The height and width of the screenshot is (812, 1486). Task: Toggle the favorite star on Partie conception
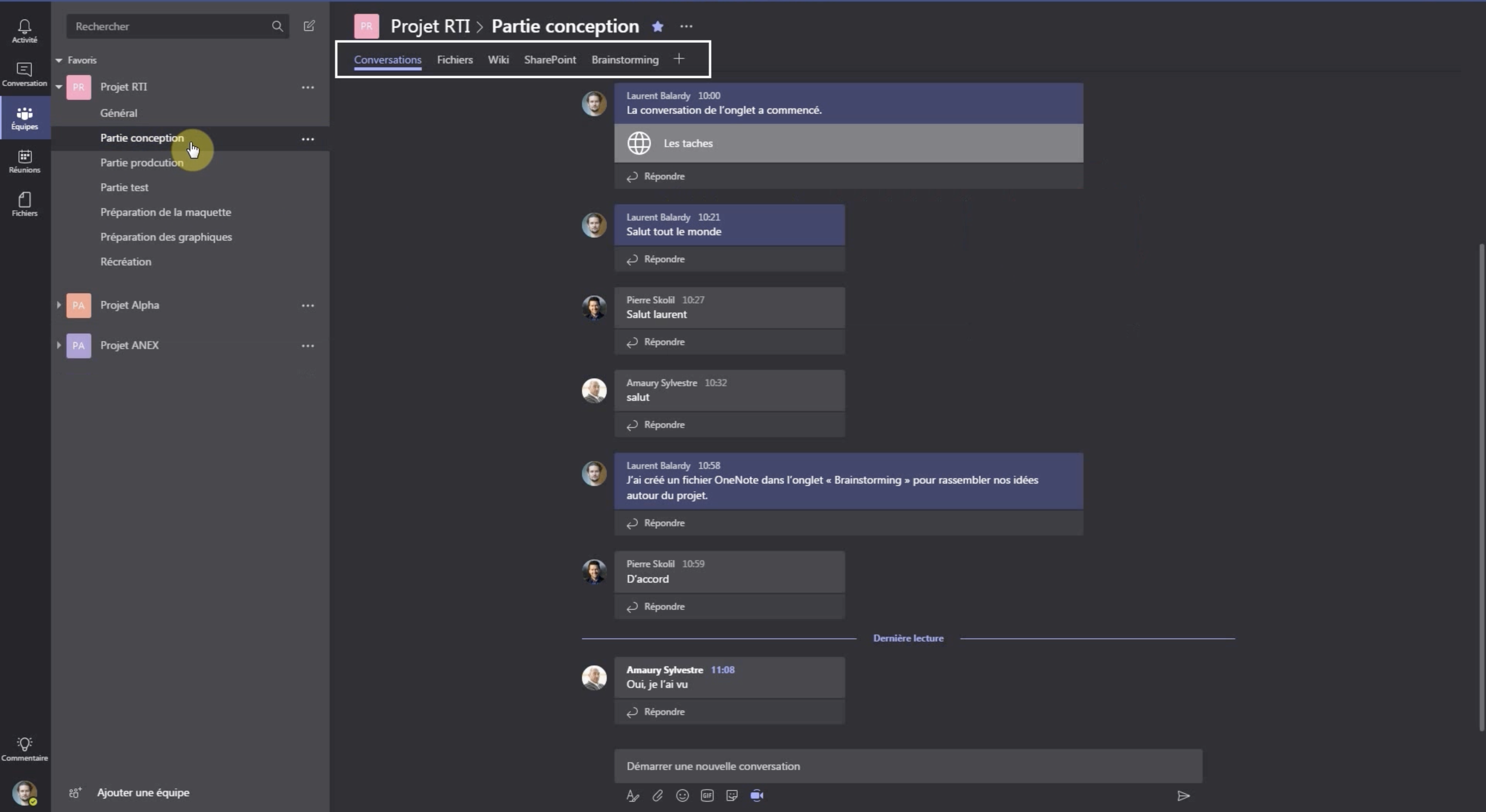pyautogui.click(x=657, y=26)
